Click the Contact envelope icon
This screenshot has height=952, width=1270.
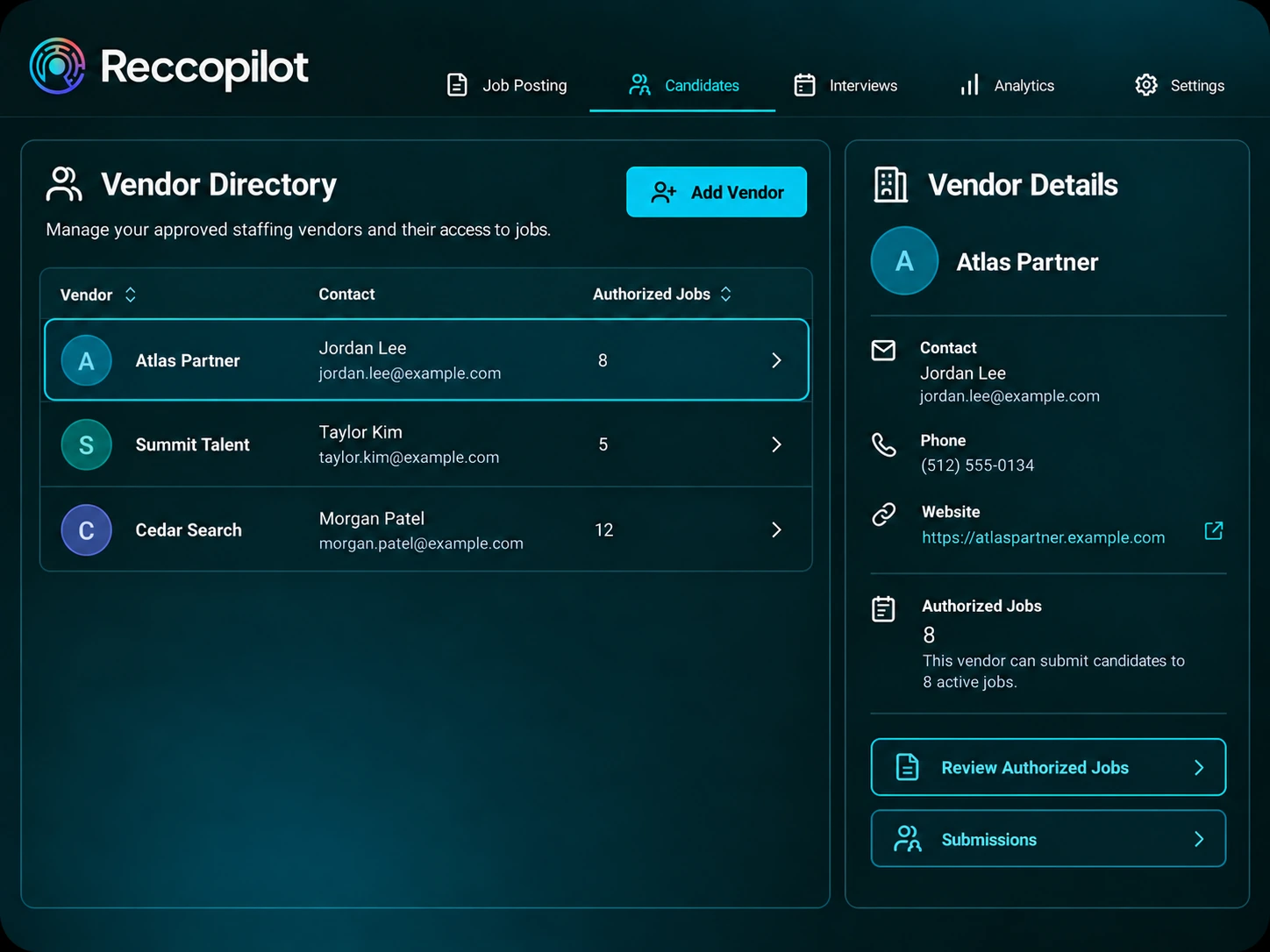pyautogui.click(x=883, y=351)
